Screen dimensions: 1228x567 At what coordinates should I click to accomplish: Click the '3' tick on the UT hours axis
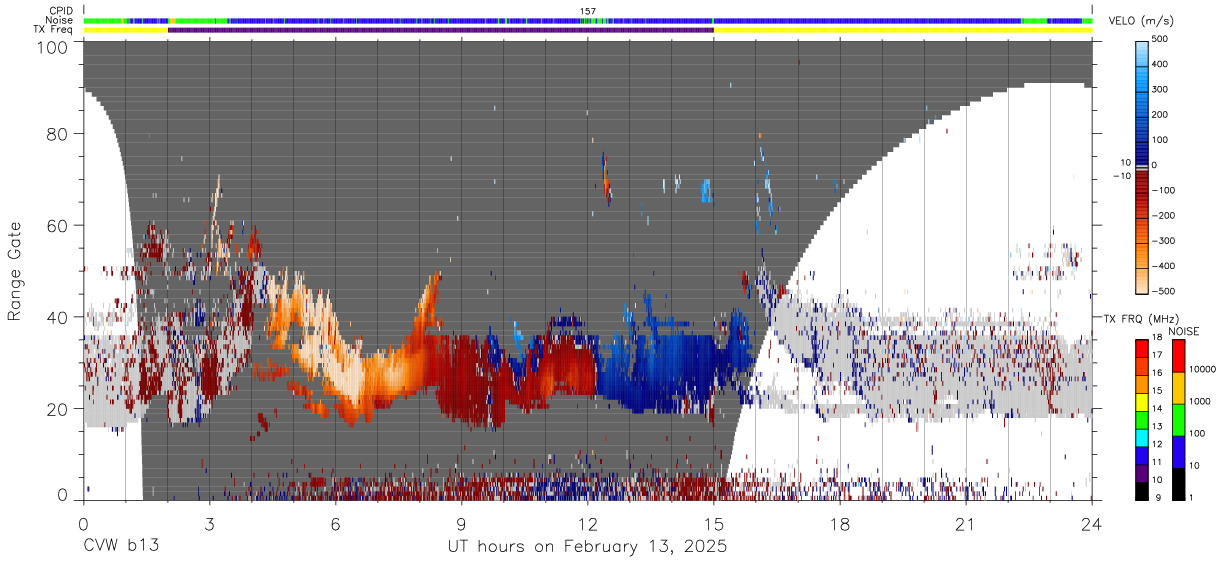click(x=209, y=525)
